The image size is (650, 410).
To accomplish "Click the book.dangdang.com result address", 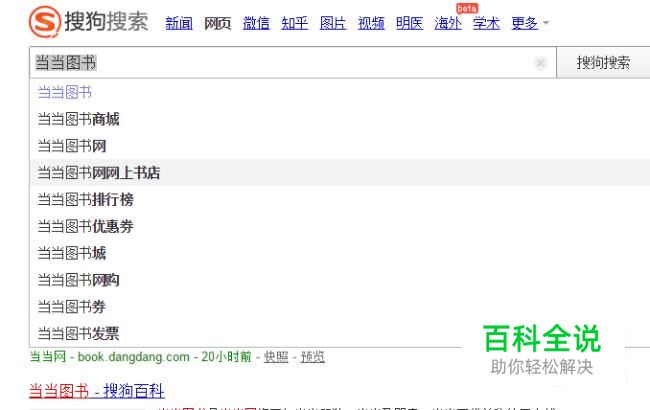I will point(133,357).
